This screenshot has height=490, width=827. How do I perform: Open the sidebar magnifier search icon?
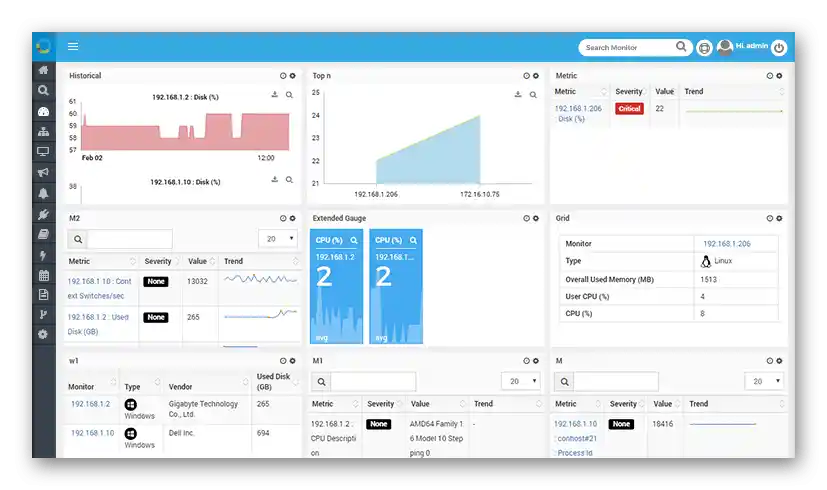click(x=43, y=91)
